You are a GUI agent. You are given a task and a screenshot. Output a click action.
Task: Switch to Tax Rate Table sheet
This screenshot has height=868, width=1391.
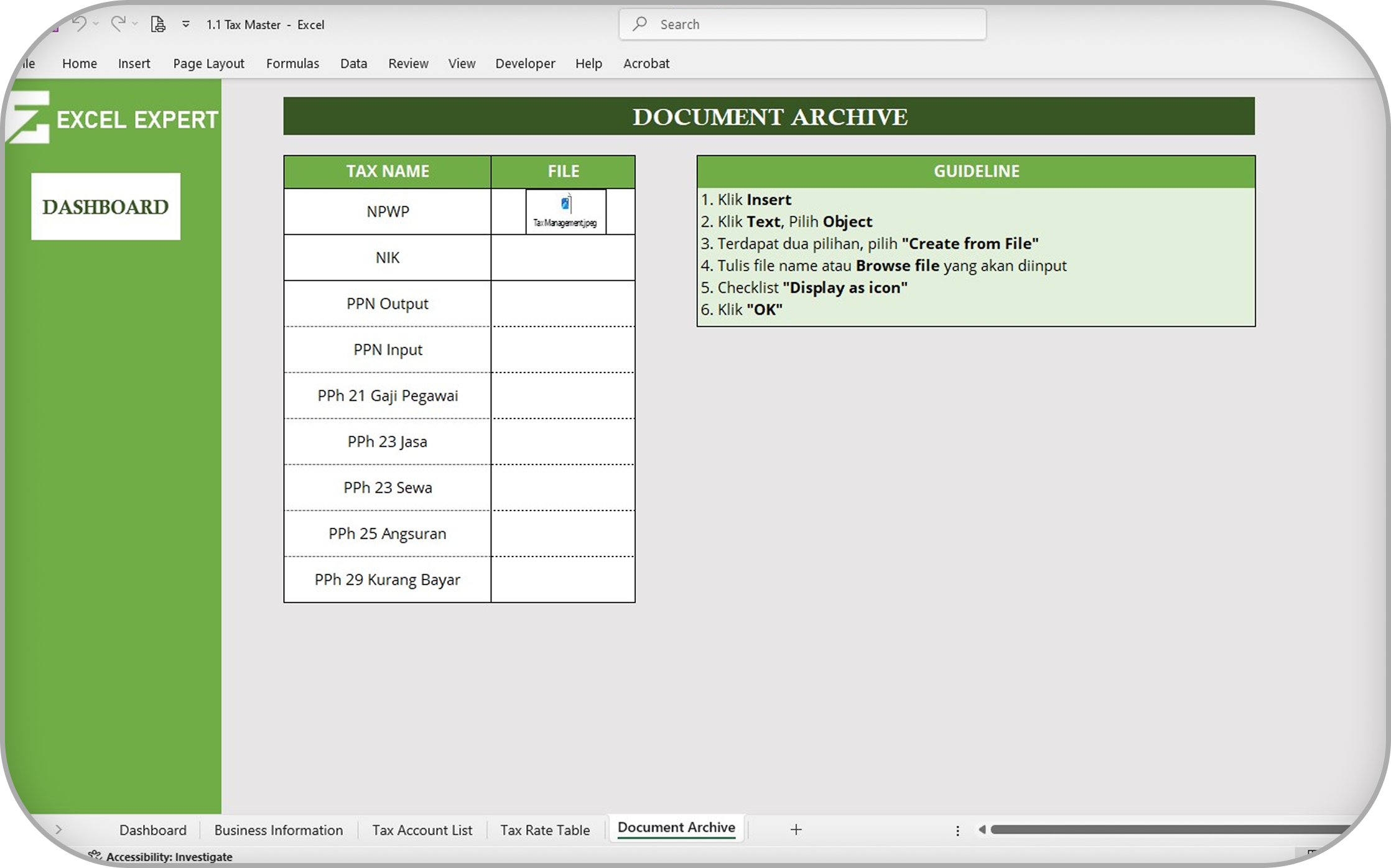point(545,830)
